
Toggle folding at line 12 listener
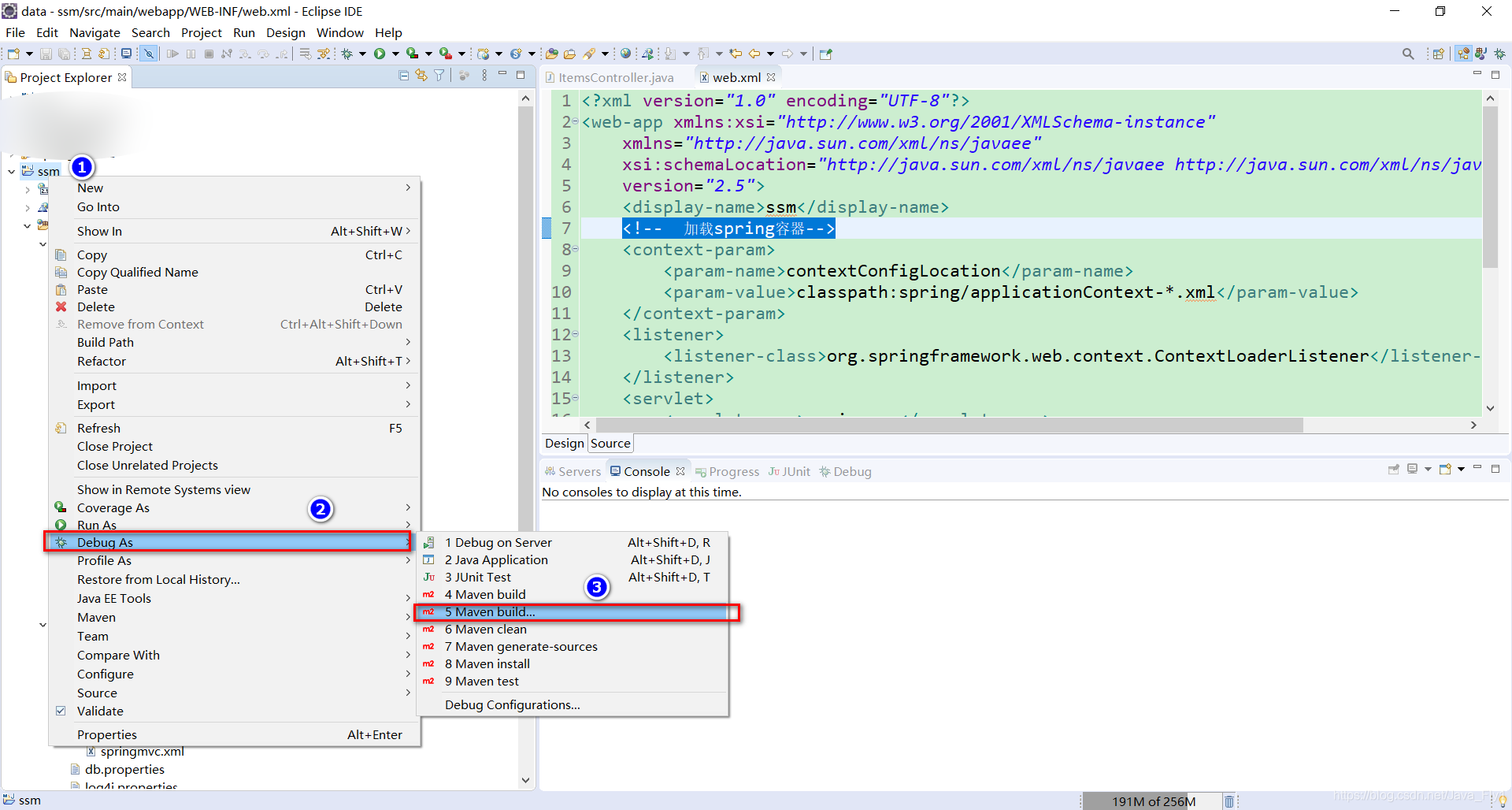[x=575, y=334]
